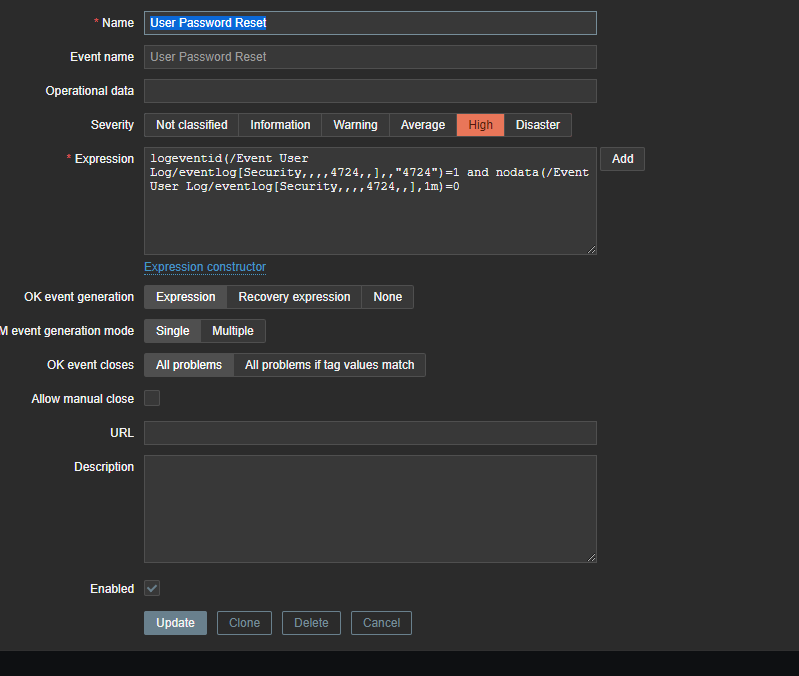This screenshot has width=799, height=676.
Task: Click the Operational data field
Action: 370,91
